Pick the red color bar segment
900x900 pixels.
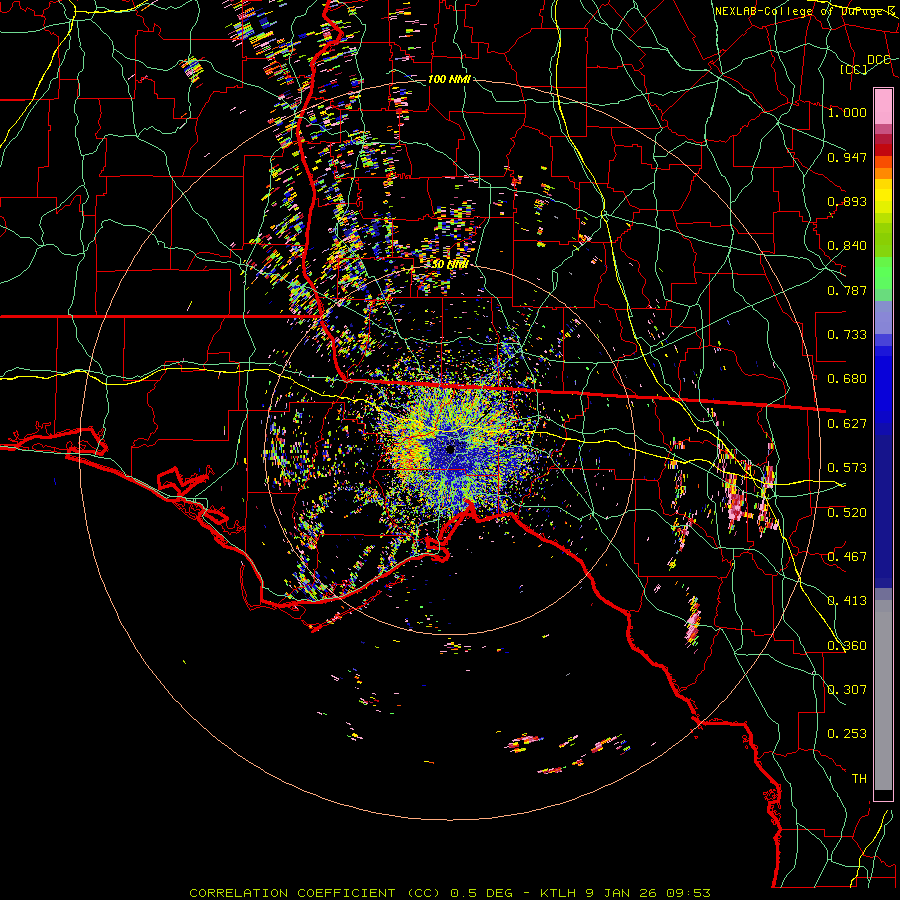point(883,150)
